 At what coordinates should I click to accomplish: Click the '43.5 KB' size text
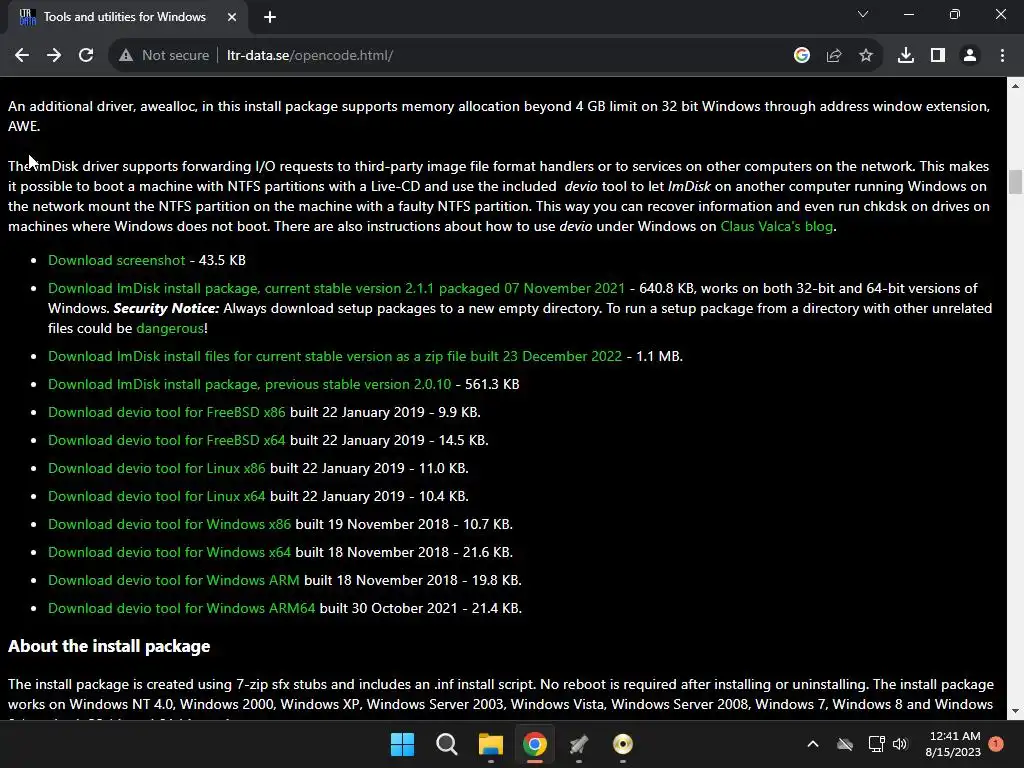222,261
